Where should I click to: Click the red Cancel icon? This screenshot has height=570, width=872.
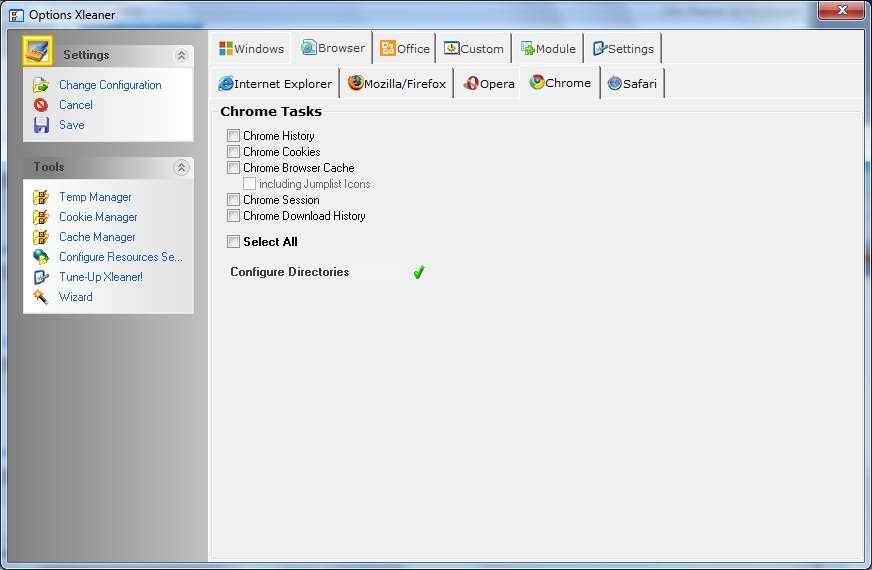click(41, 105)
